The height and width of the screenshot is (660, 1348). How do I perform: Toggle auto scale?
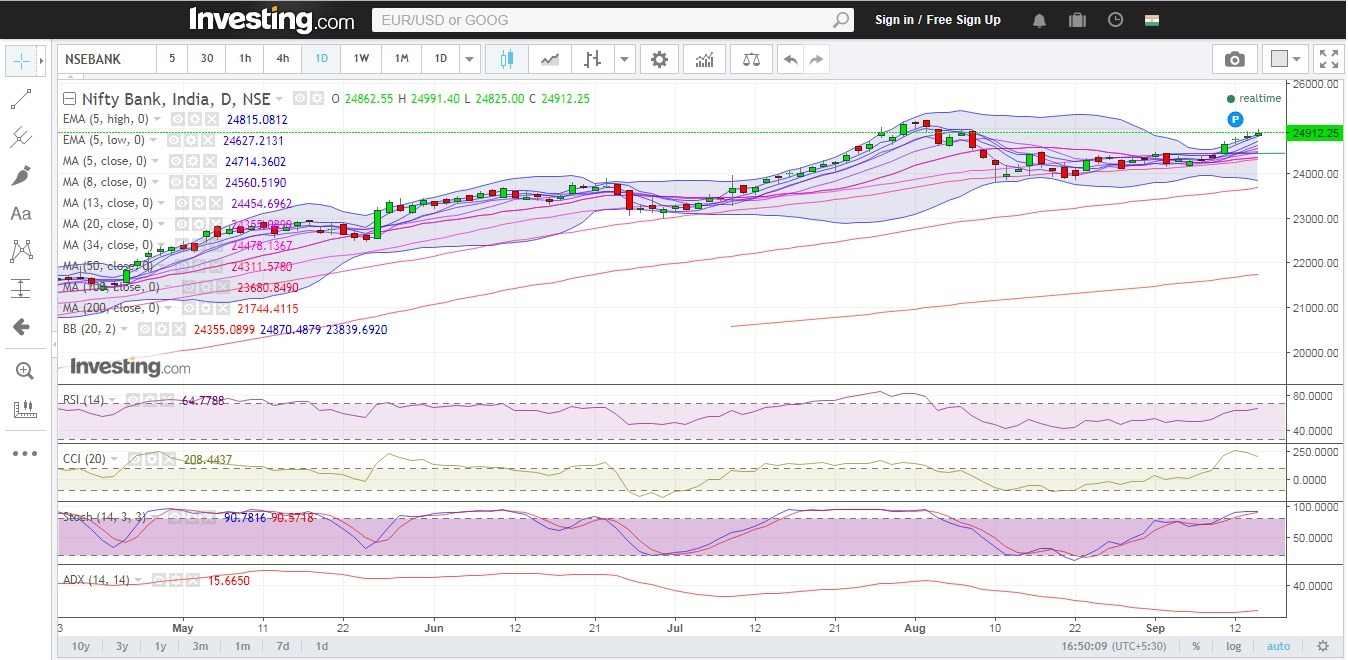click(1279, 646)
